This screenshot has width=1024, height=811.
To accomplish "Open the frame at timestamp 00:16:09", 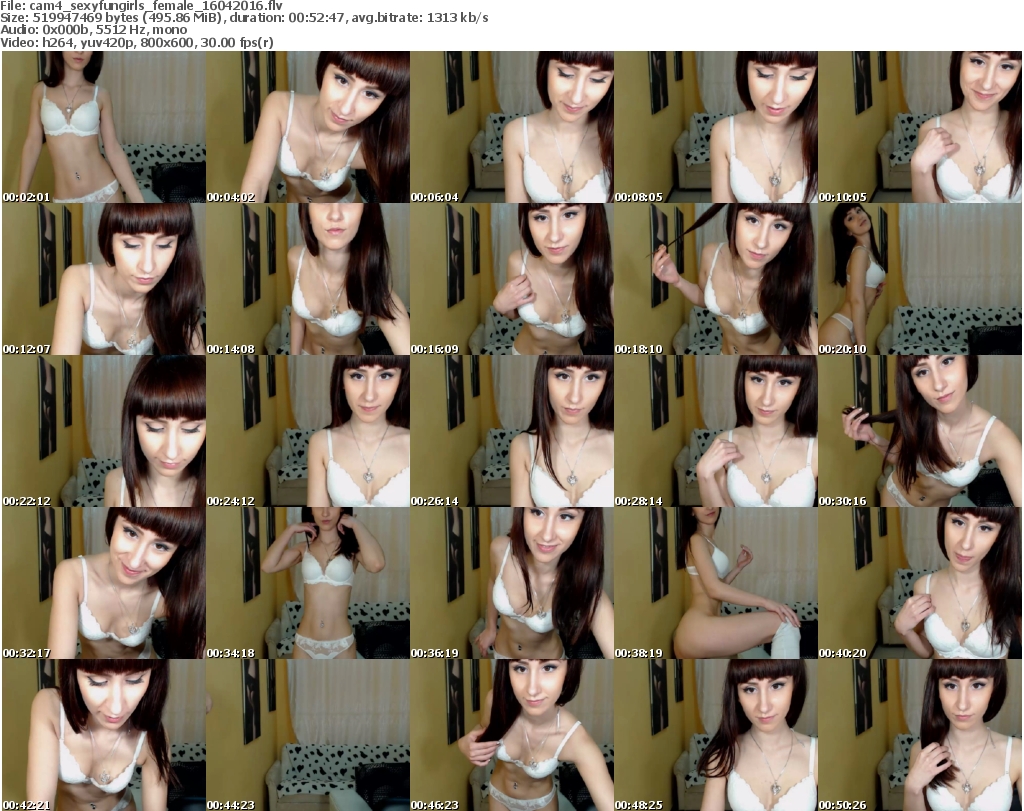I will pos(512,279).
